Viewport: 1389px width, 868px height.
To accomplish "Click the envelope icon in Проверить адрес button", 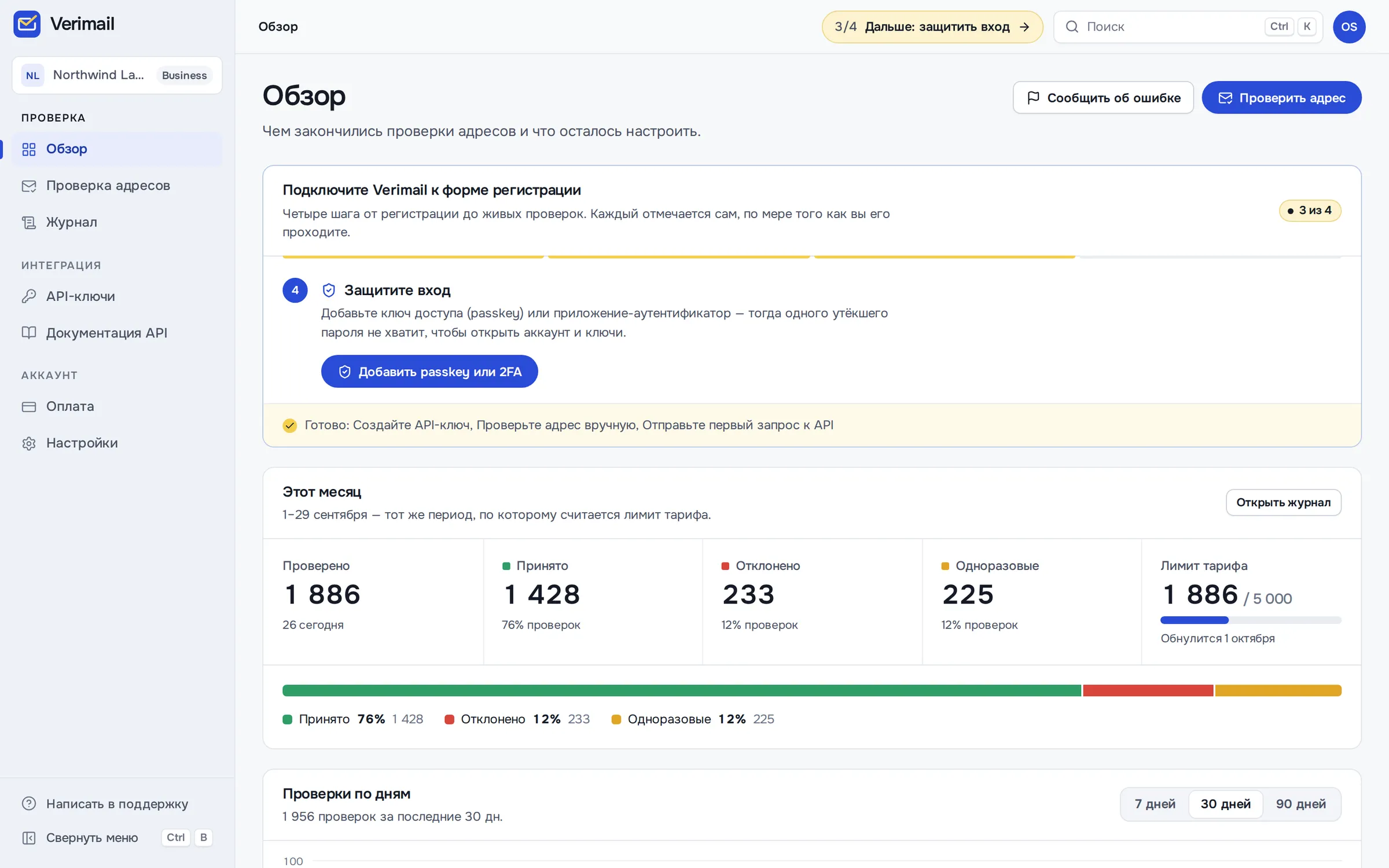I will pyautogui.click(x=1225, y=98).
